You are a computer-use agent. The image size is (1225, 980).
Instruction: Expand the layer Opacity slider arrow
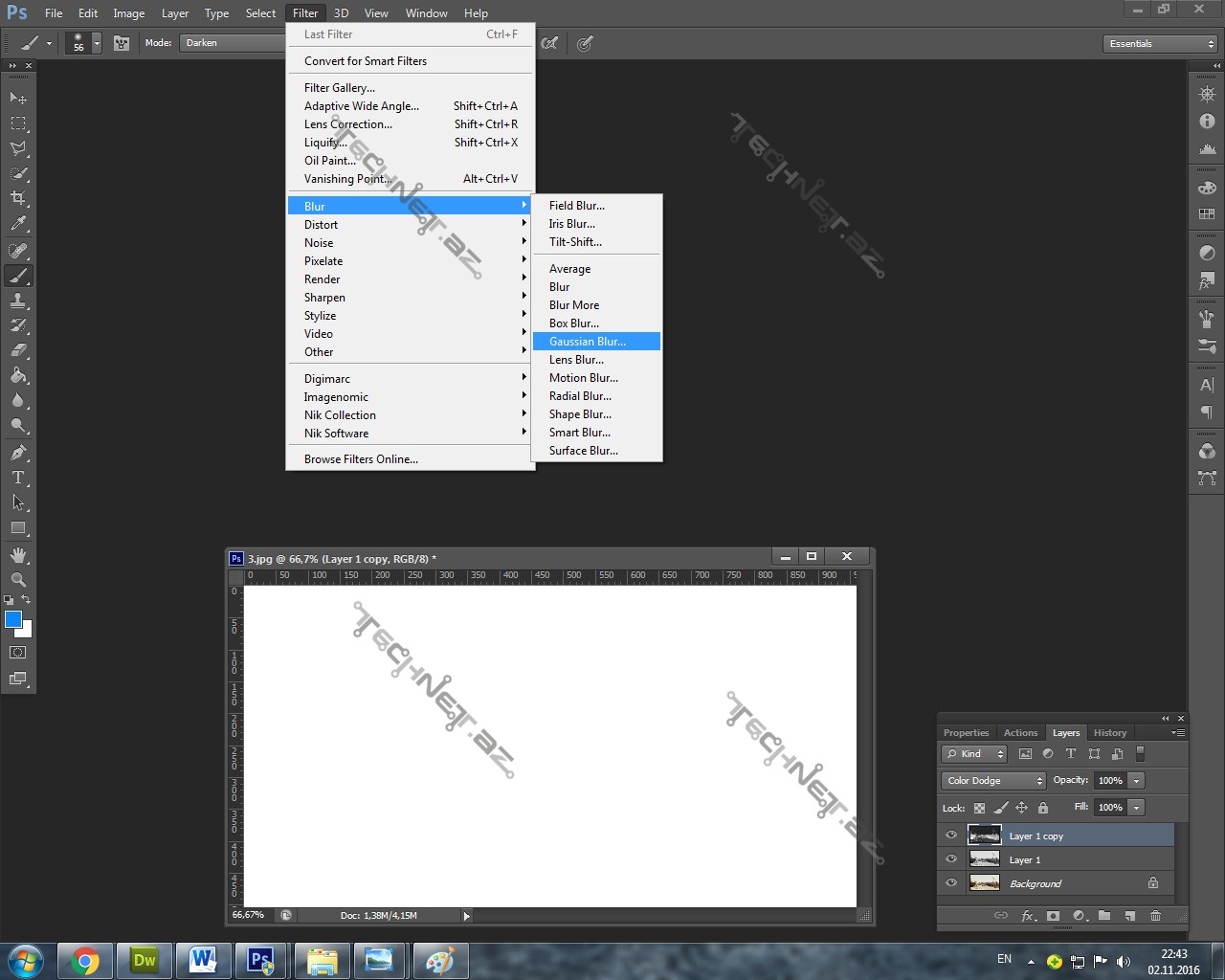point(1136,781)
